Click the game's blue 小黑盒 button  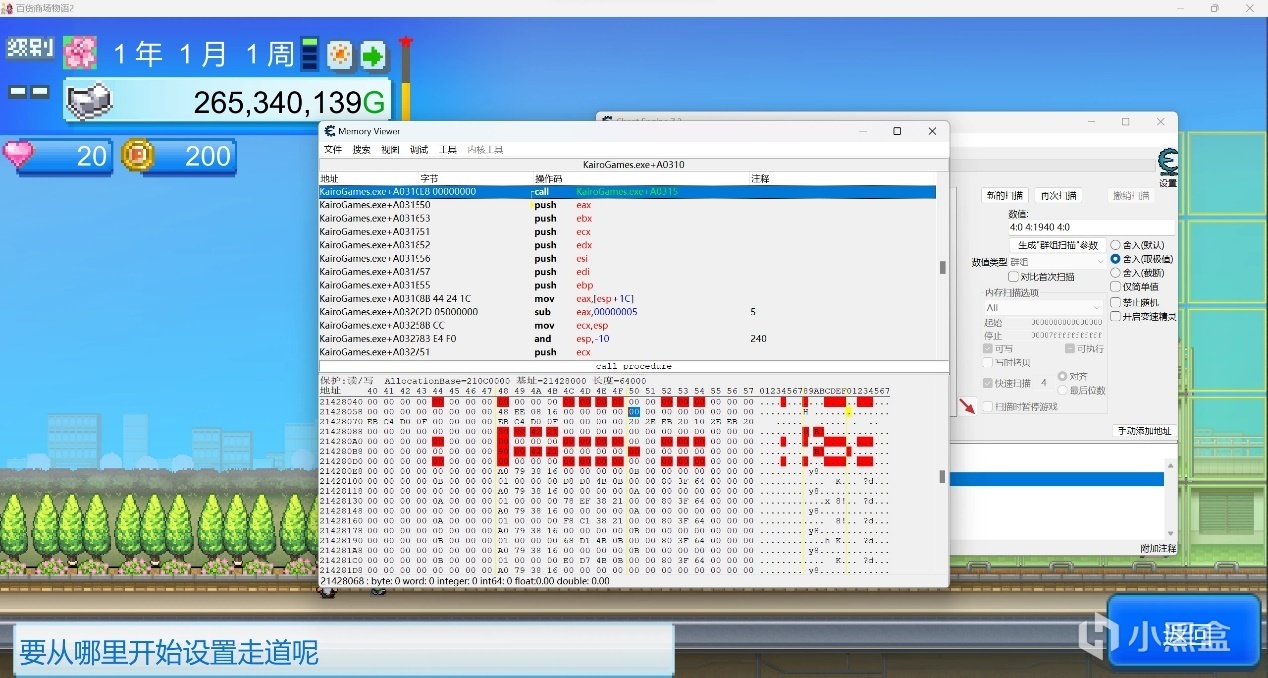point(1183,631)
